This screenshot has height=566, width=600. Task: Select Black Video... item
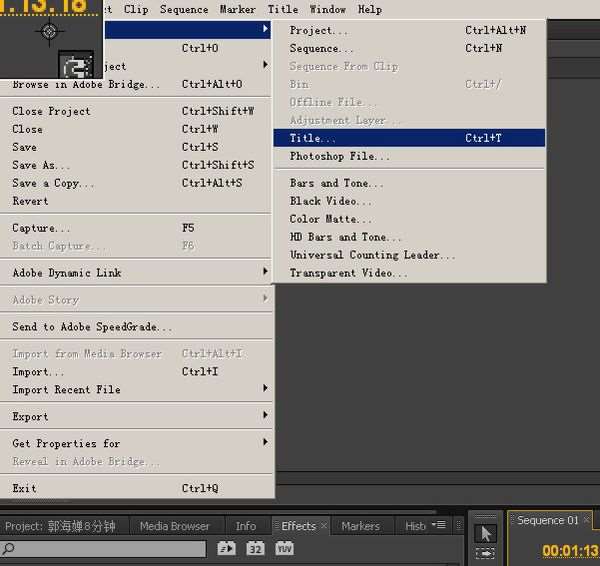coord(409,201)
